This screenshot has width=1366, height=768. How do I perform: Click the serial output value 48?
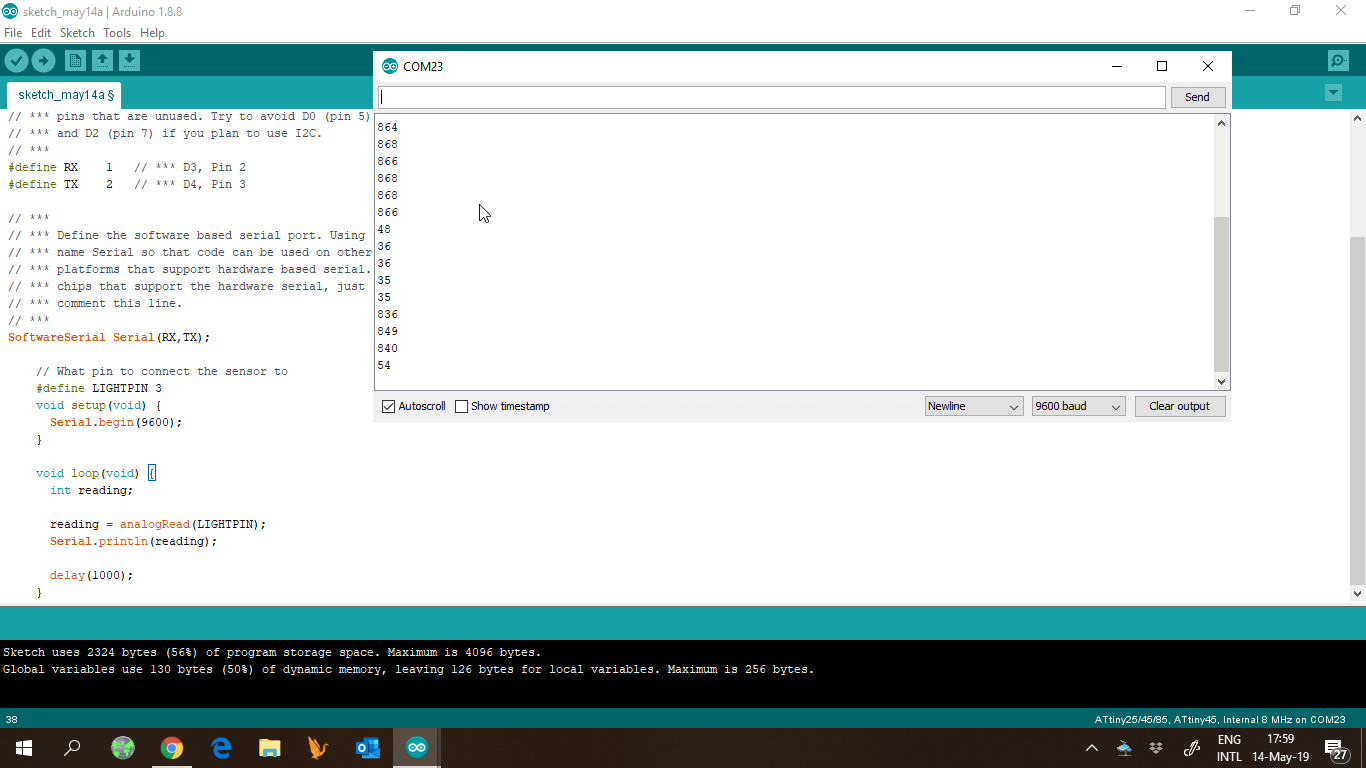(x=384, y=229)
